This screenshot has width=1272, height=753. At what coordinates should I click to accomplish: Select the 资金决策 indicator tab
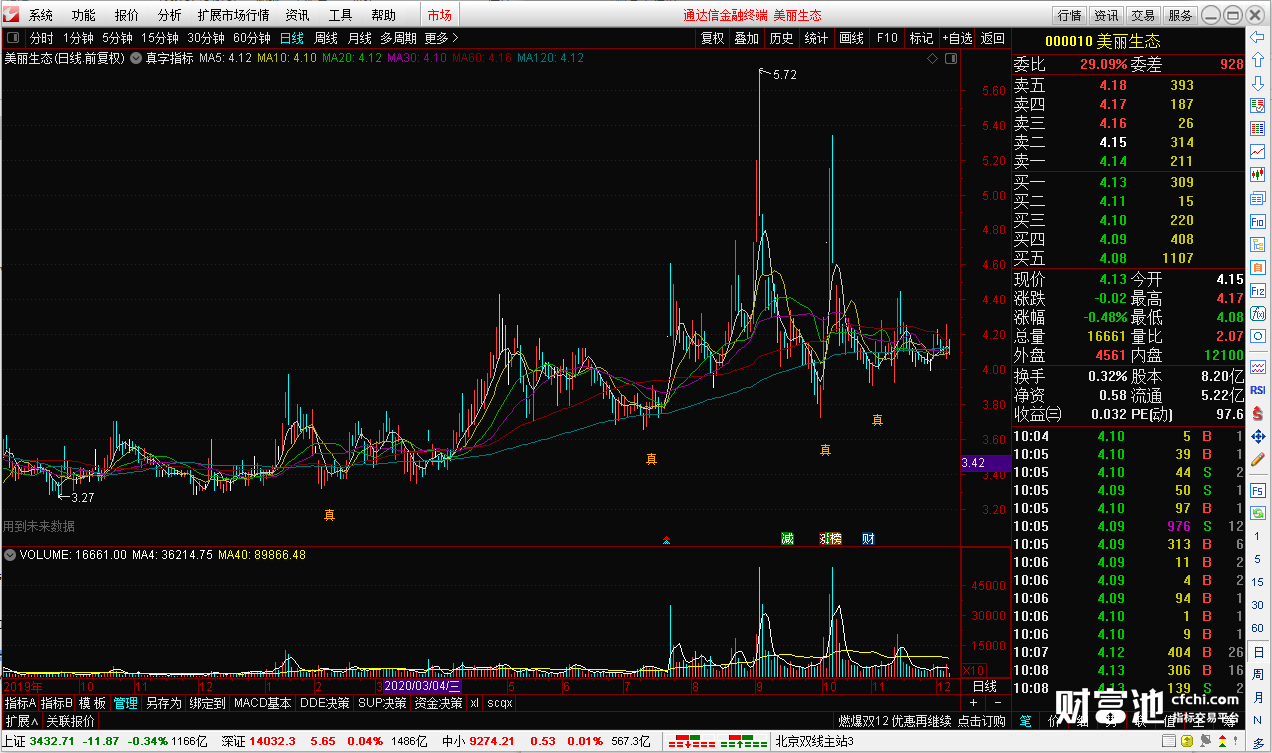(x=439, y=703)
